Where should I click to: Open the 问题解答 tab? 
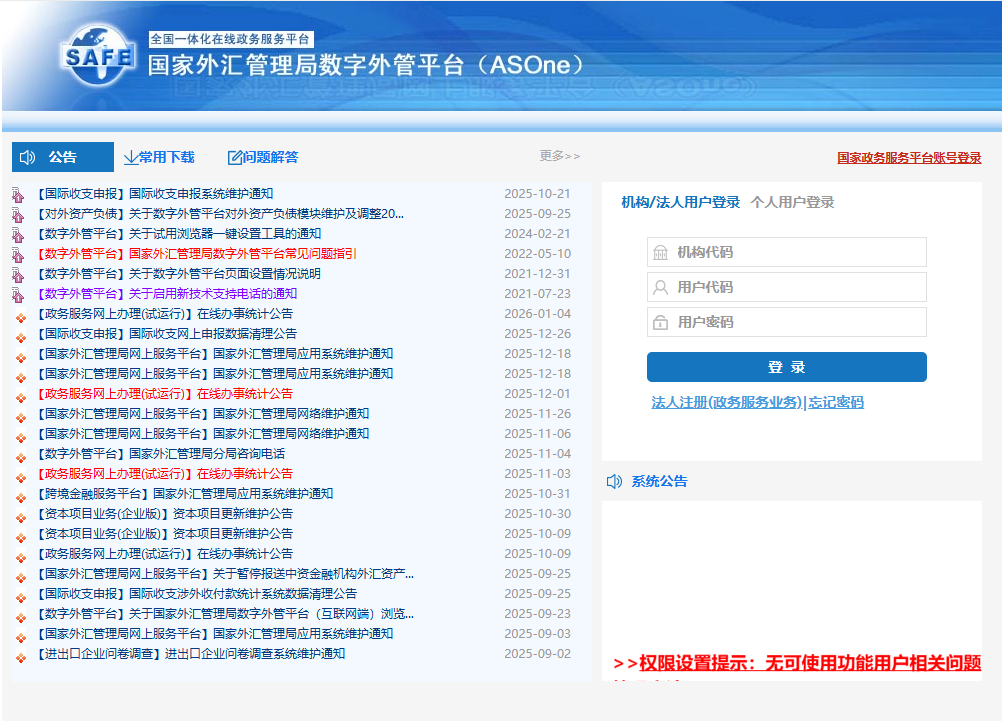coord(263,157)
